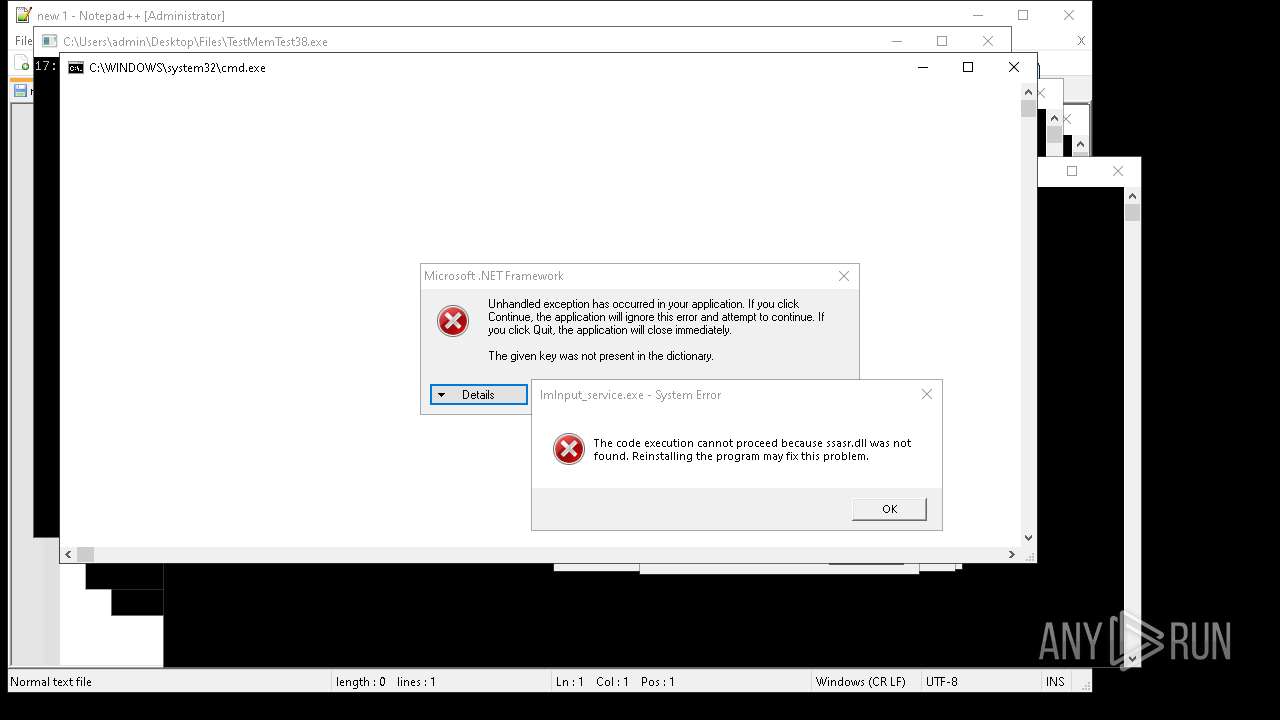This screenshot has height=720, width=1280.
Task: Click 'Pos : 1' in the status bar
Action: pos(658,682)
